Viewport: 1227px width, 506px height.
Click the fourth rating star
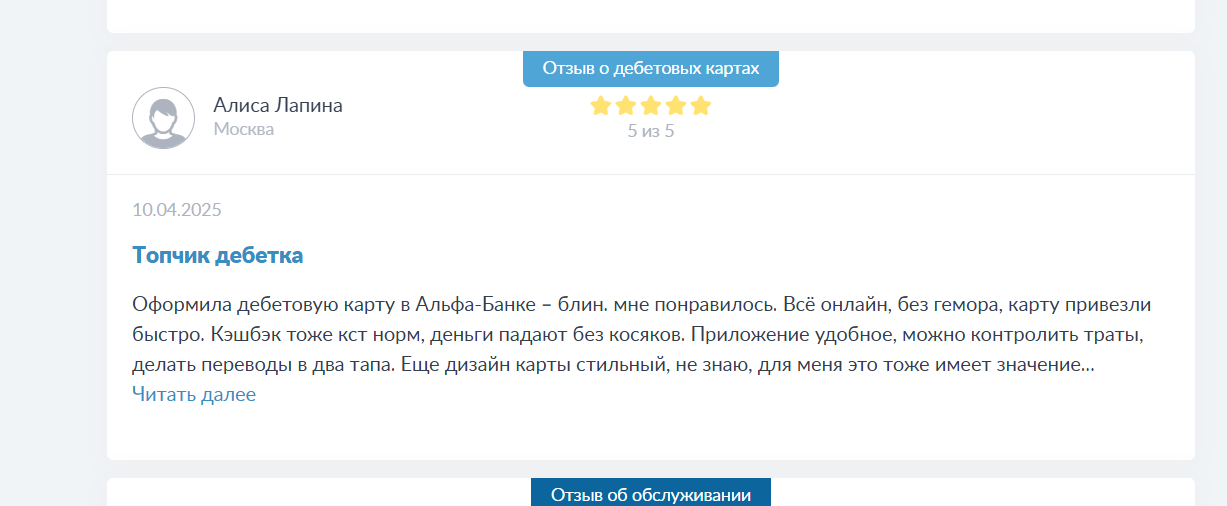coord(675,106)
